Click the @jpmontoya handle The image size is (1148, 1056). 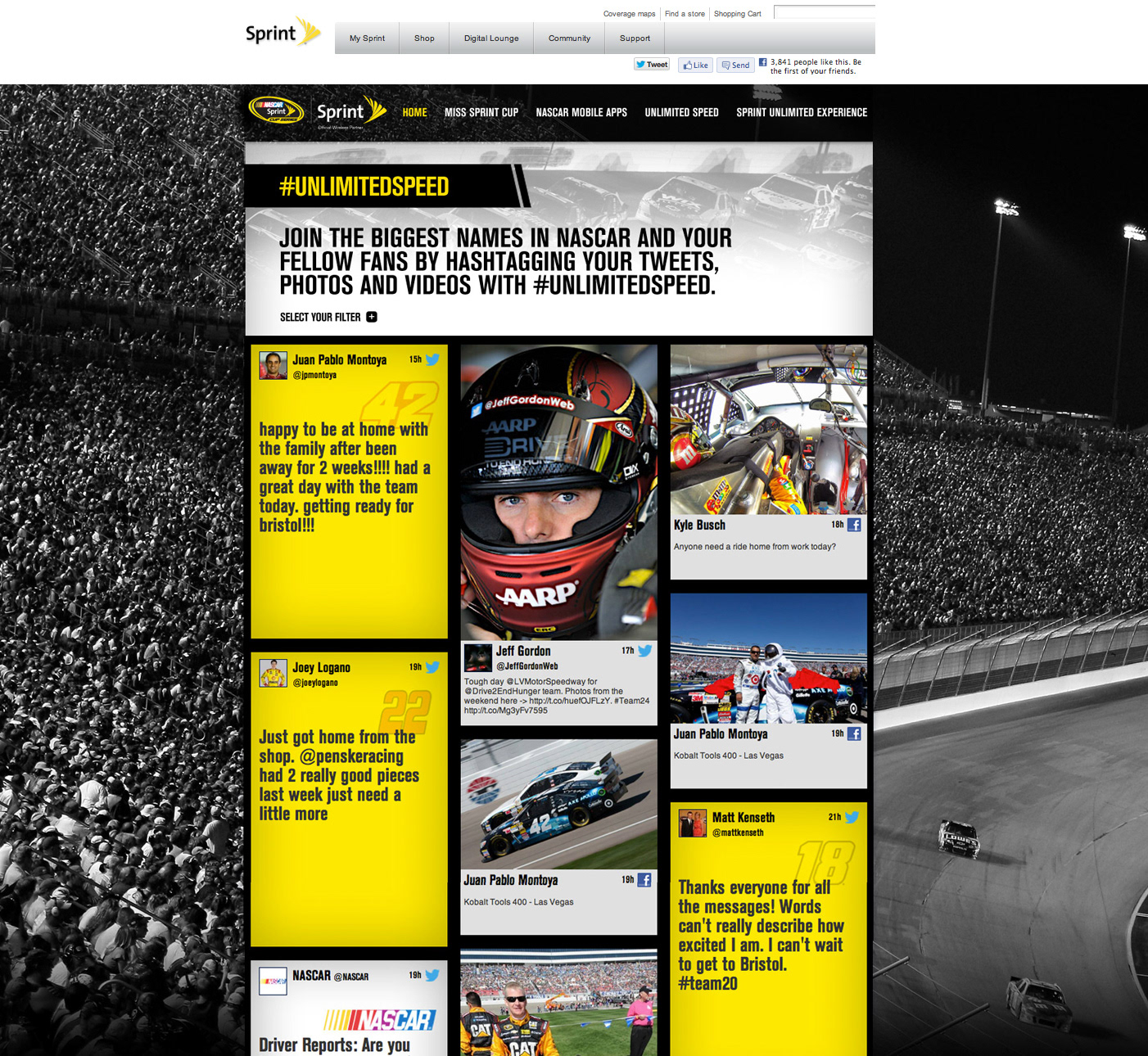pyautogui.click(x=314, y=375)
